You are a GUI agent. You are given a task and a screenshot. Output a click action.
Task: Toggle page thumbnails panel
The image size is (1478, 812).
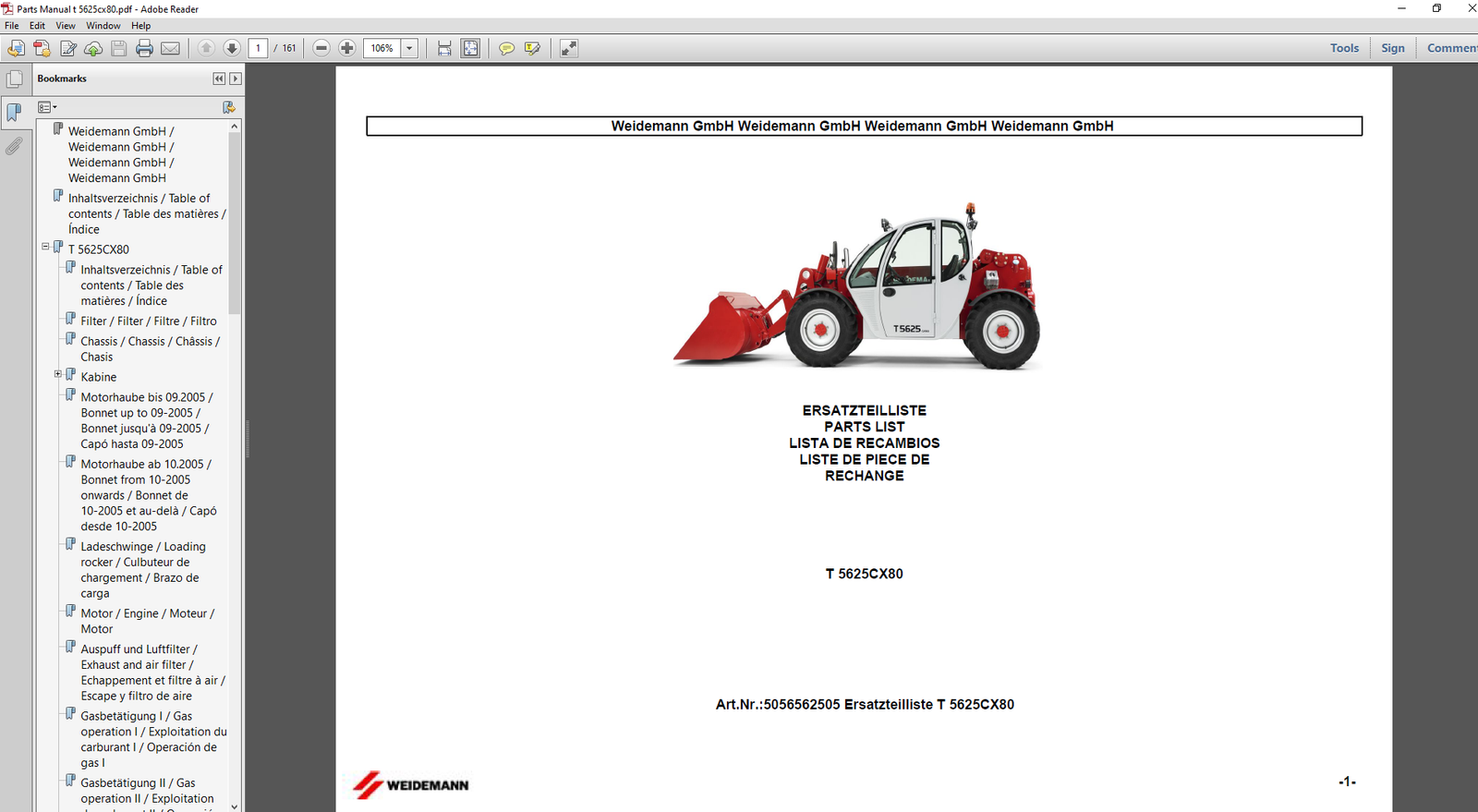14,79
